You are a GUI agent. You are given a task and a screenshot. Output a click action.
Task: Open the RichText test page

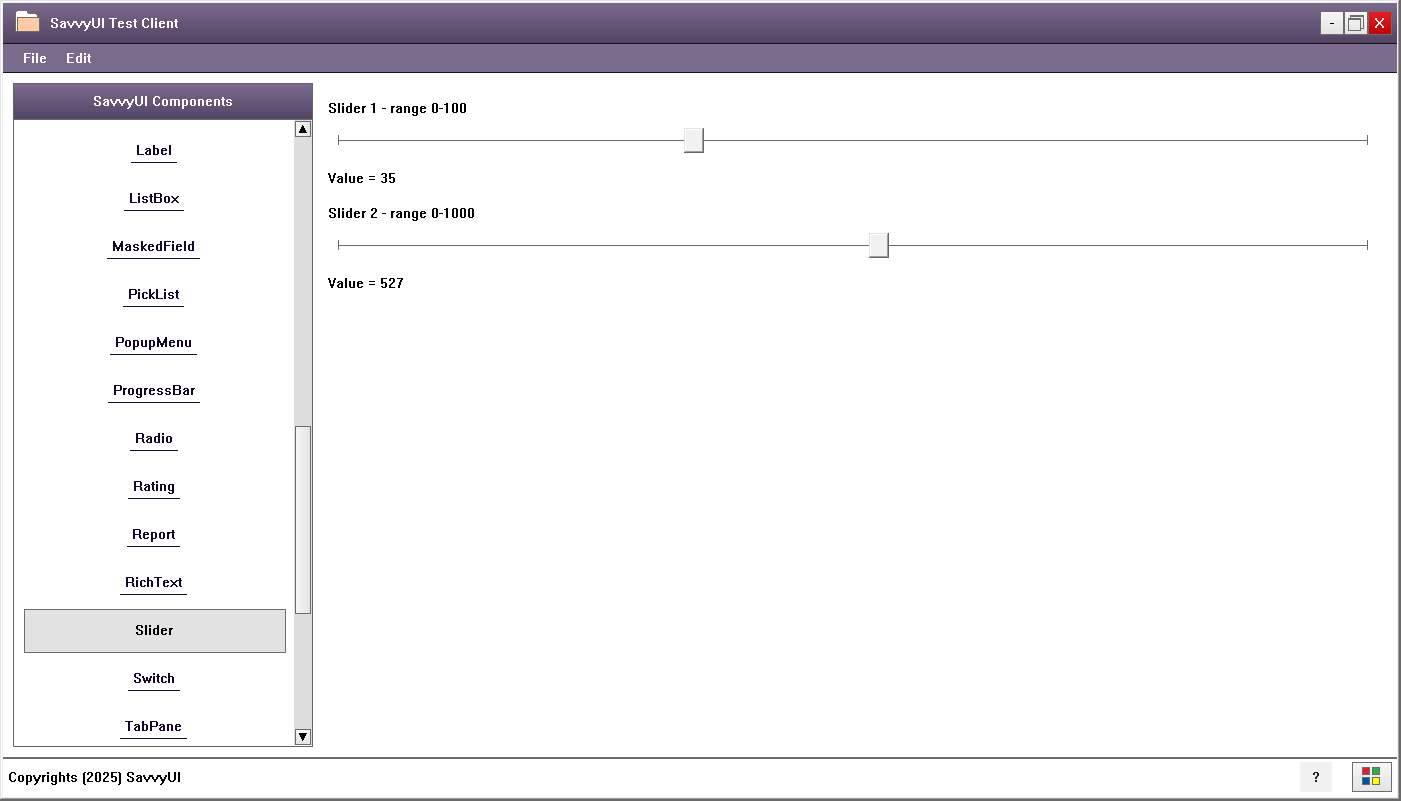[153, 582]
